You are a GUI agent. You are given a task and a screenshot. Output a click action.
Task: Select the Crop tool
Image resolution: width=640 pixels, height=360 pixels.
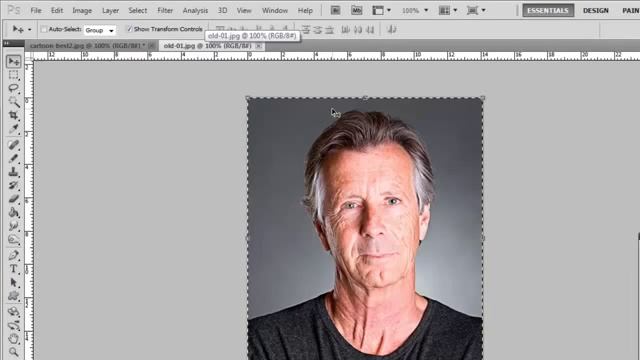point(13,115)
